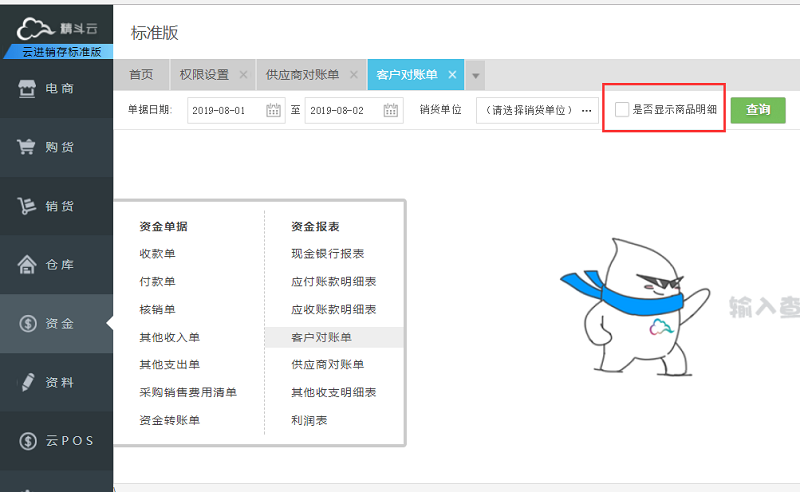Select 现金银行报表 in 资金报表 list
This screenshot has width=800, height=492.
coord(327,254)
